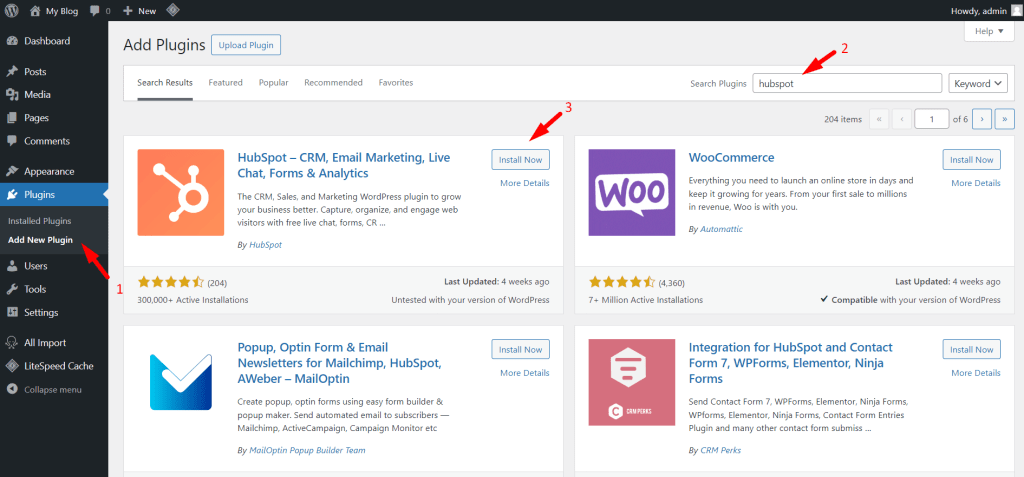This screenshot has height=477, width=1024.
Task: Open the comments bubble in admin bar
Action: [x=95, y=10]
